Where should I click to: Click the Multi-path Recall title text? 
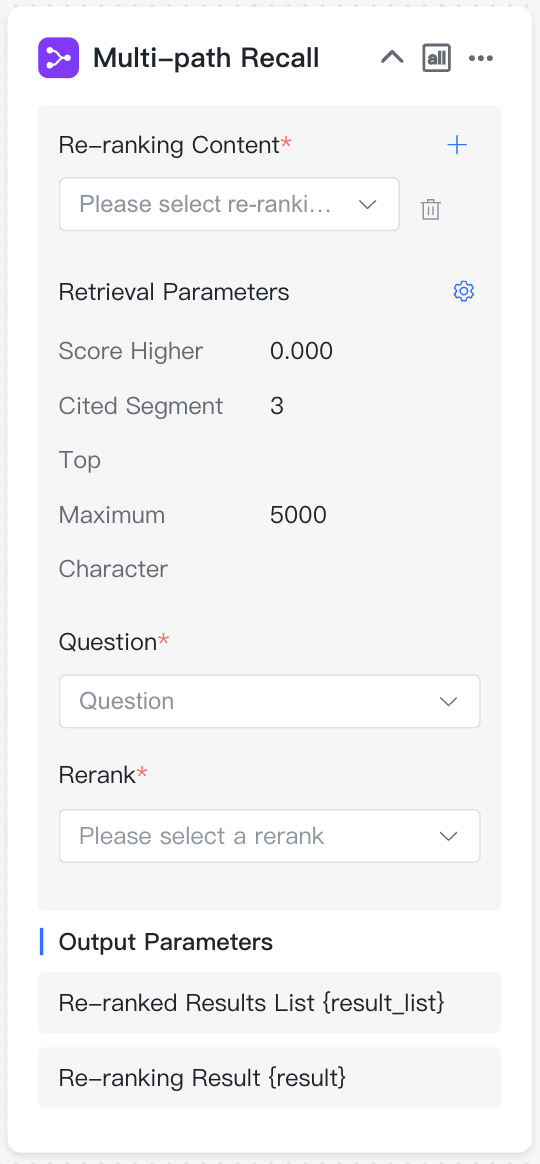pos(206,58)
